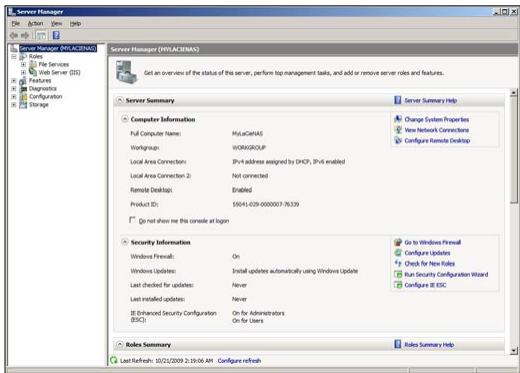Screen dimensions: 520x373
Task: Click 'Not connected' Local Area Connection 2 value
Action: (250, 176)
